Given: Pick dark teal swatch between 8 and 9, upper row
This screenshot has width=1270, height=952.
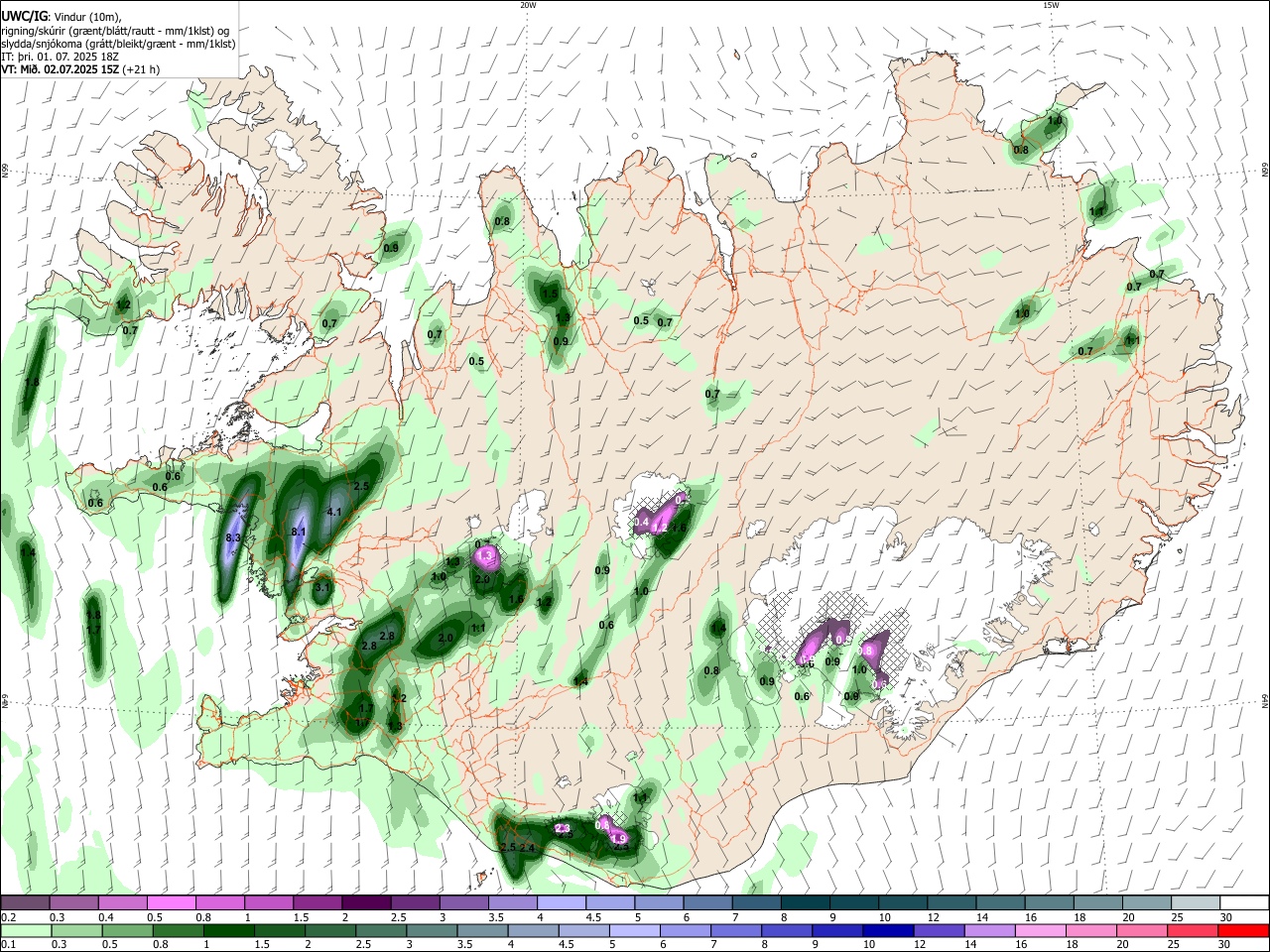Looking at the screenshot, I should (805, 903).
